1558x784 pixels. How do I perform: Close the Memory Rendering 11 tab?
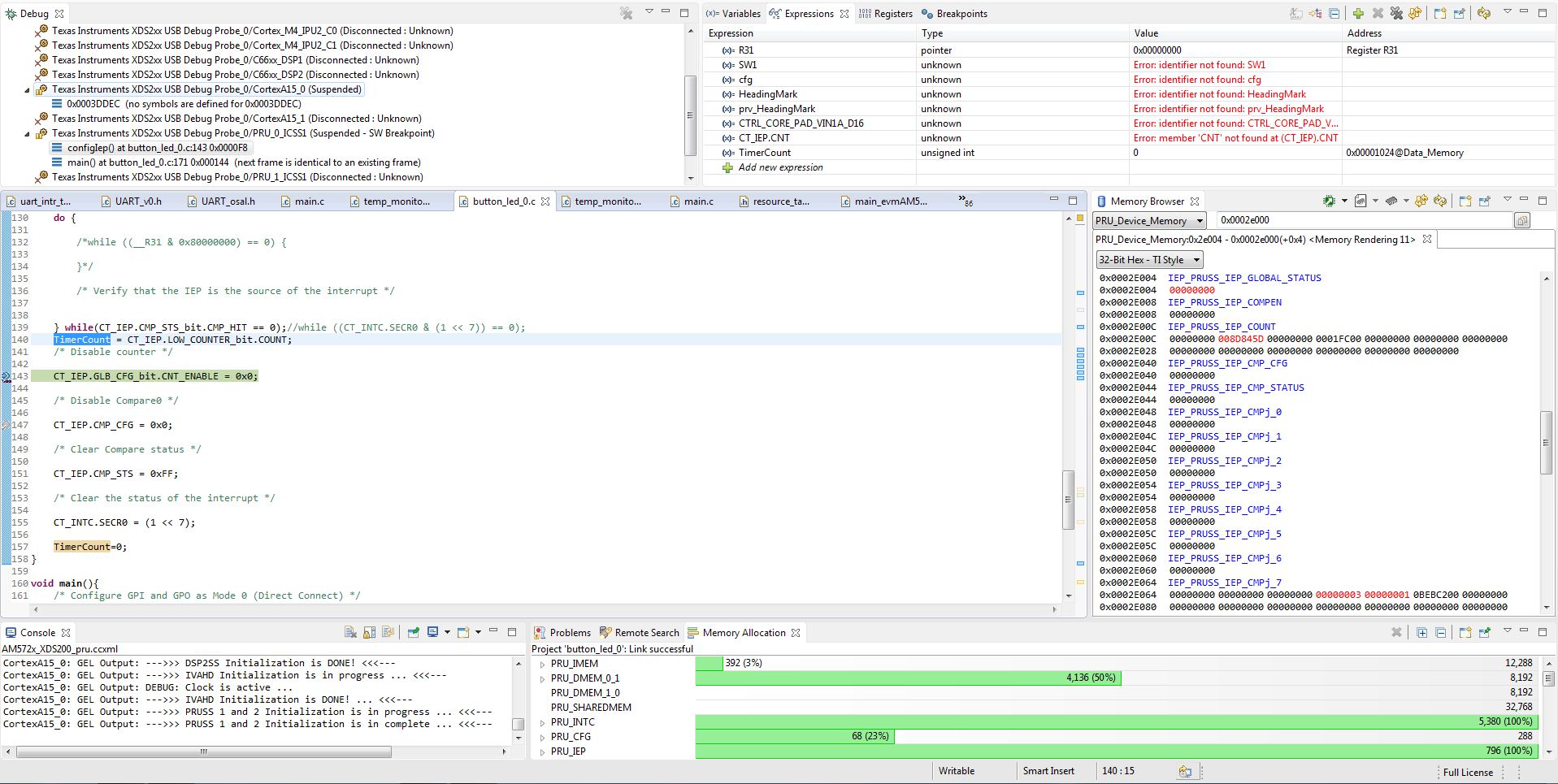(x=1426, y=240)
